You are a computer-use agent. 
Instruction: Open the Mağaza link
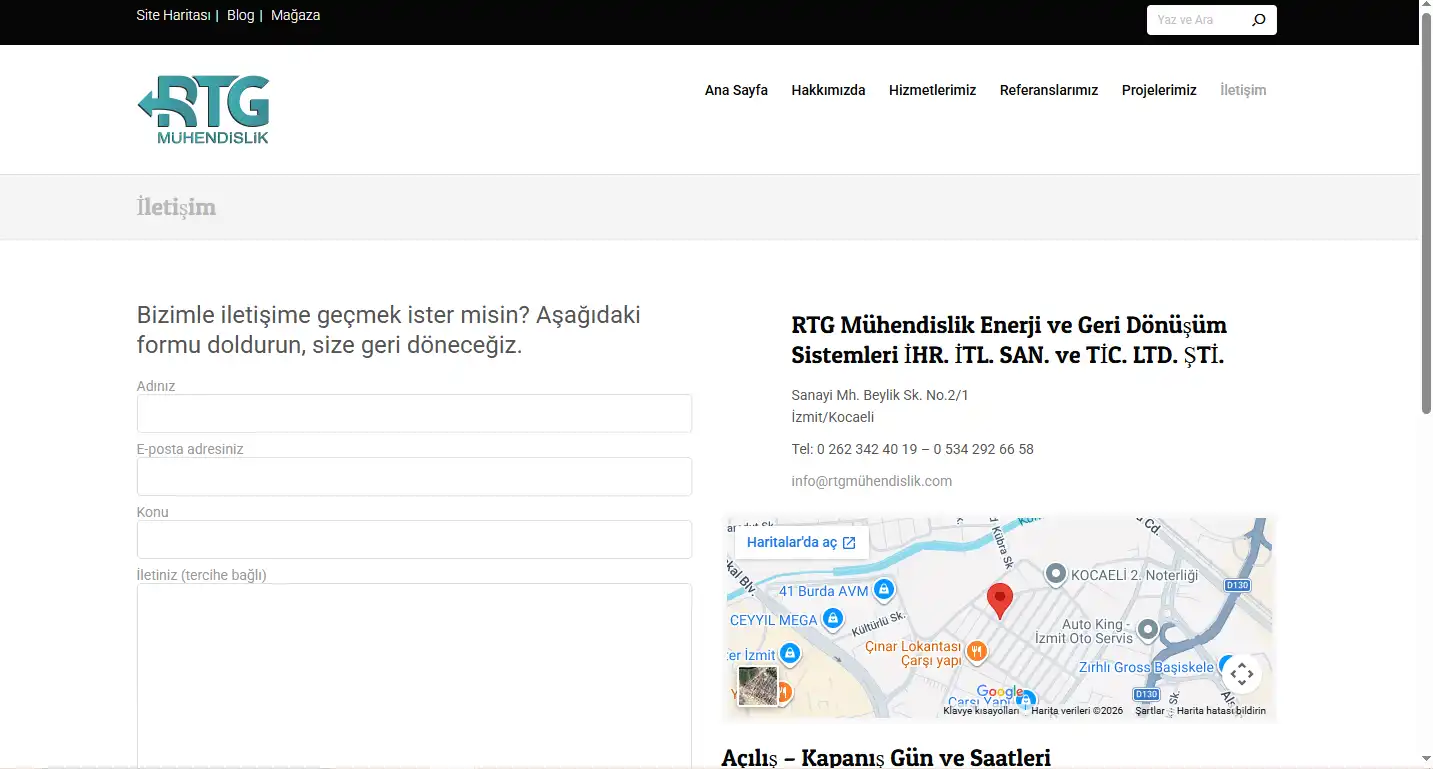click(295, 15)
